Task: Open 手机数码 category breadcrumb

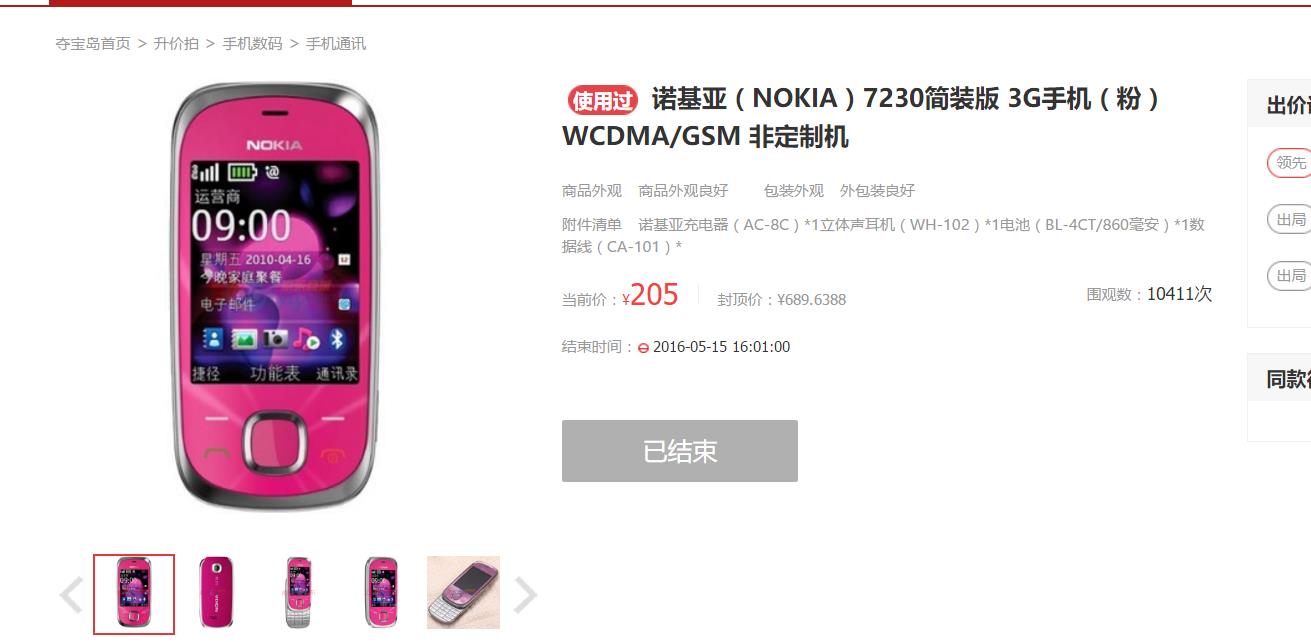Action: pos(252,44)
